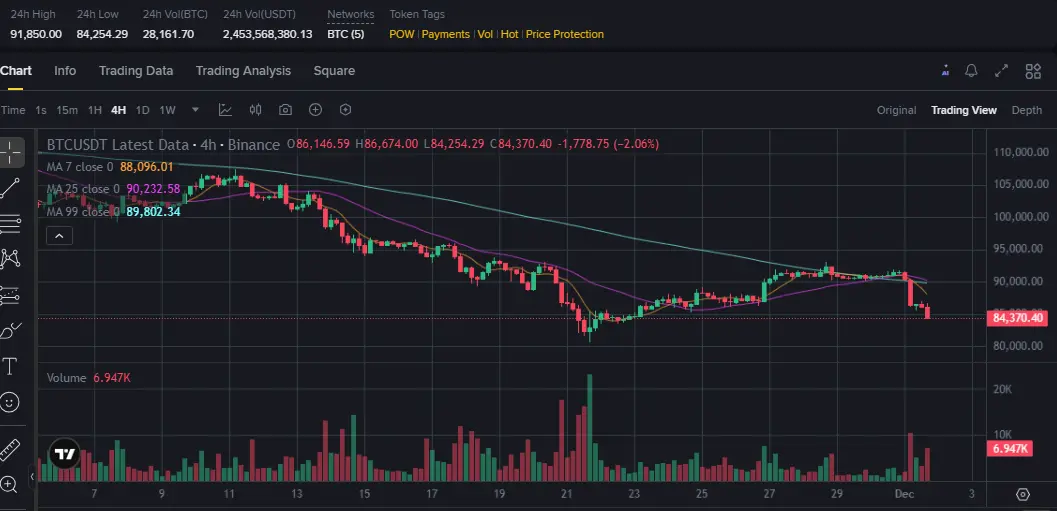Screen dimensions: 1057x511
Task: Select the XABCD pattern drawing tool
Action: click(x=11, y=259)
